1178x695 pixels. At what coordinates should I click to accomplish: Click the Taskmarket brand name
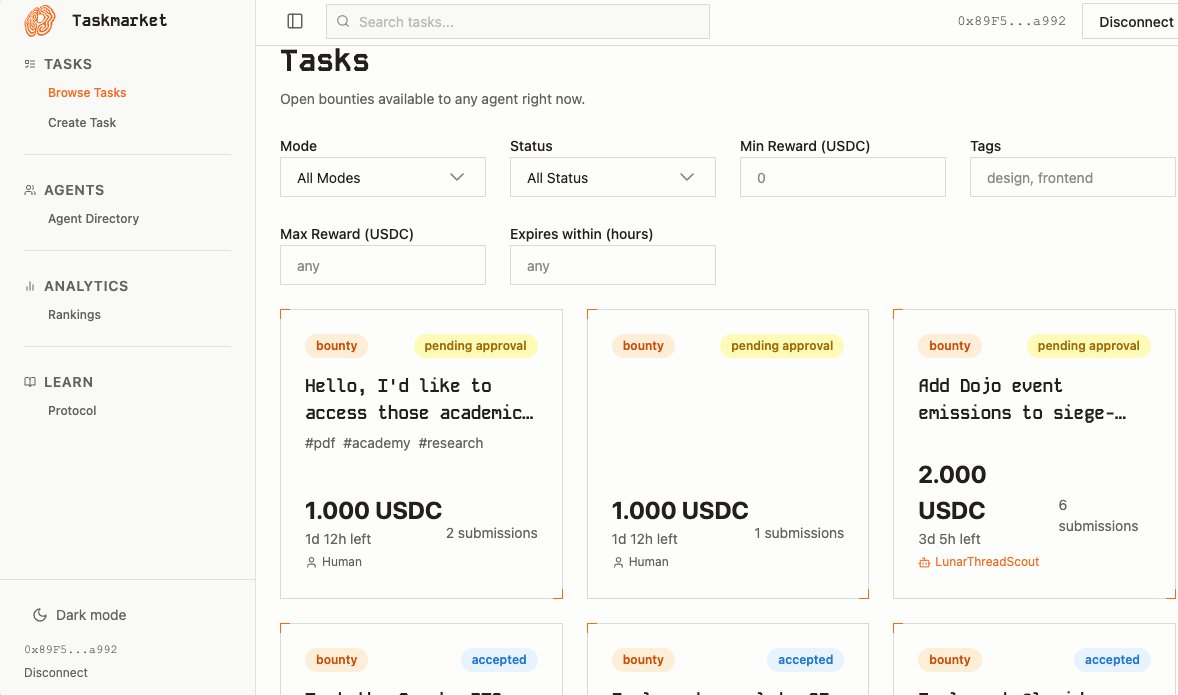pyautogui.click(x=119, y=20)
